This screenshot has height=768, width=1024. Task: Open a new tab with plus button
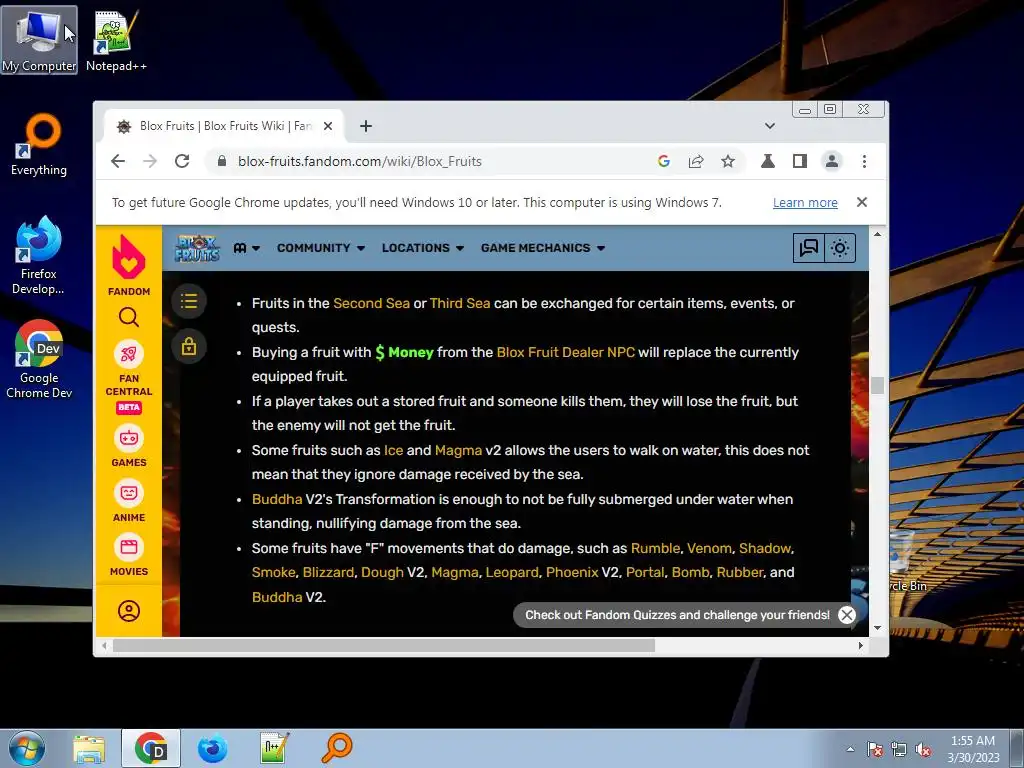click(x=366, y=126)
